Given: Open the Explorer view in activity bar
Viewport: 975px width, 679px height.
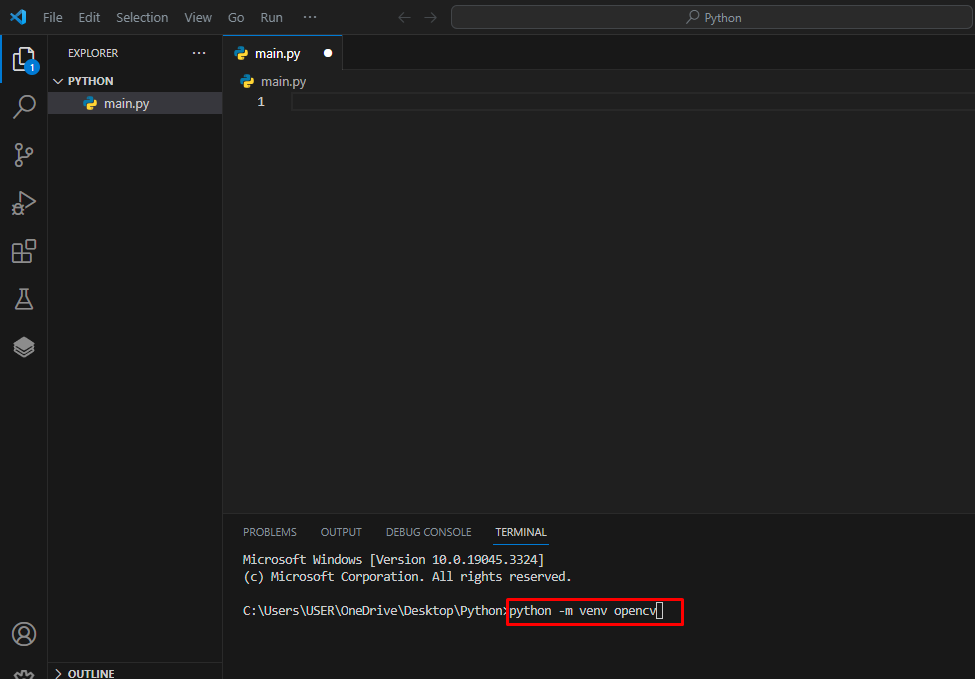Looking at the screenshot, I should (24, 59).
